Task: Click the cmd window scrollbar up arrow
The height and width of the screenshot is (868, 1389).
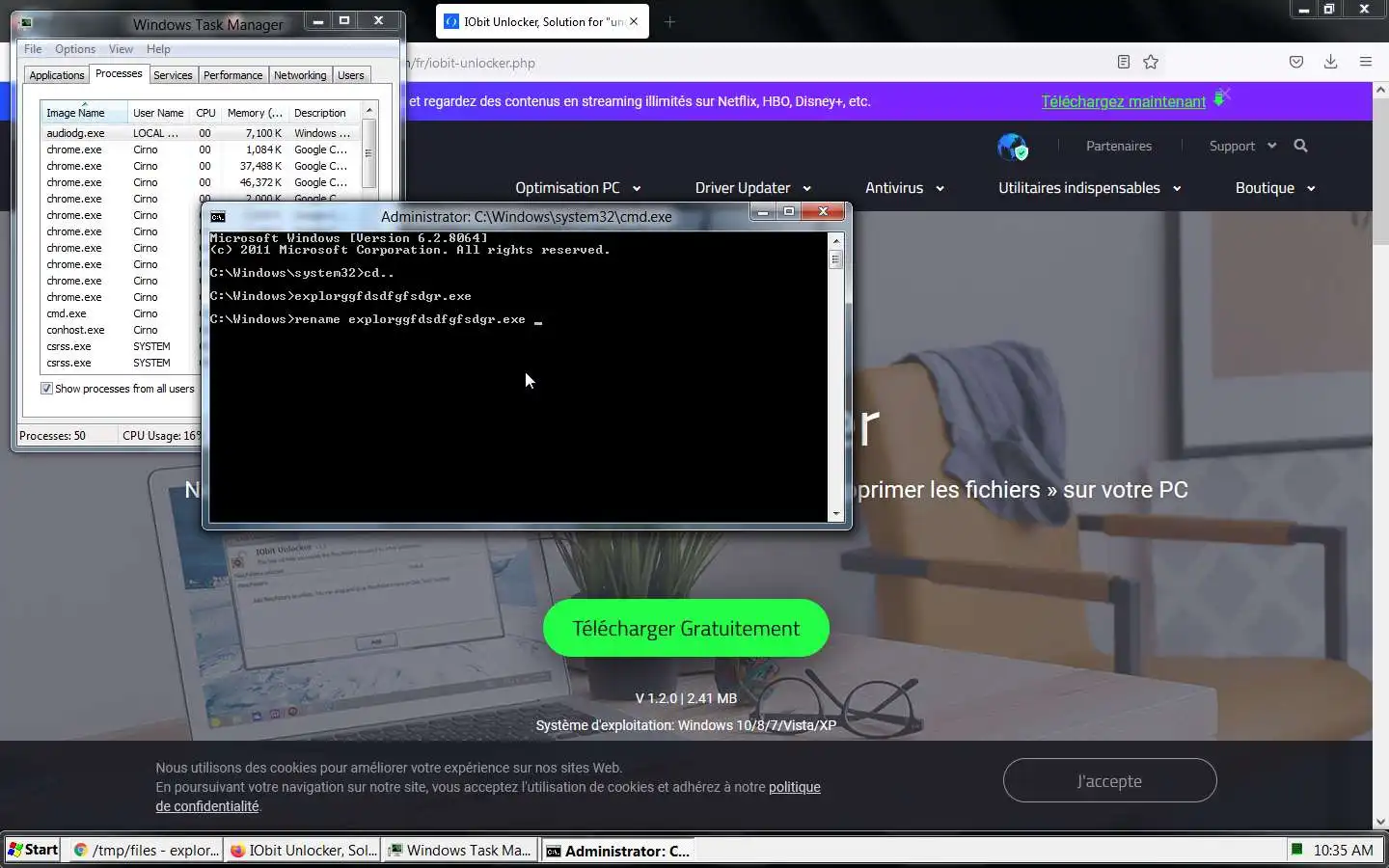Action: [835, 240]
